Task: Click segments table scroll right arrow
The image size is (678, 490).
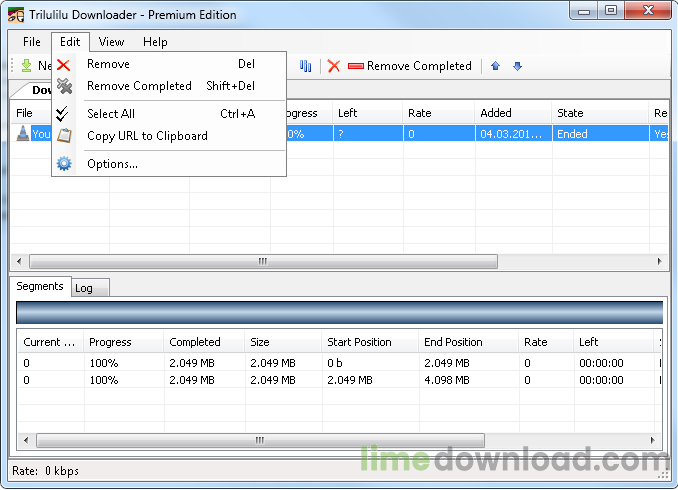Action: [x=652, y=440]
